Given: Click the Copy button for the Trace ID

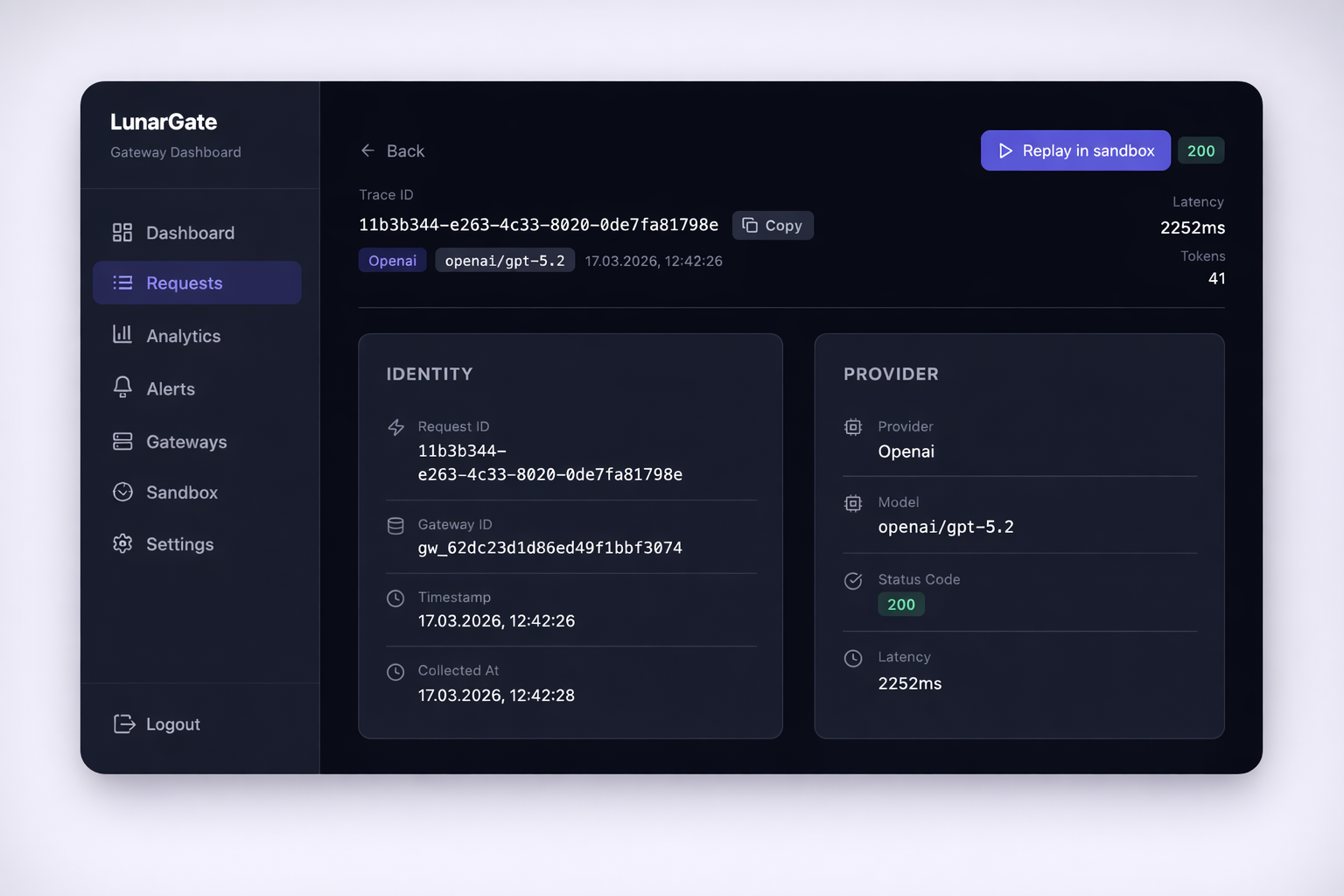Looking at the screenshot, I should [773, 225].
